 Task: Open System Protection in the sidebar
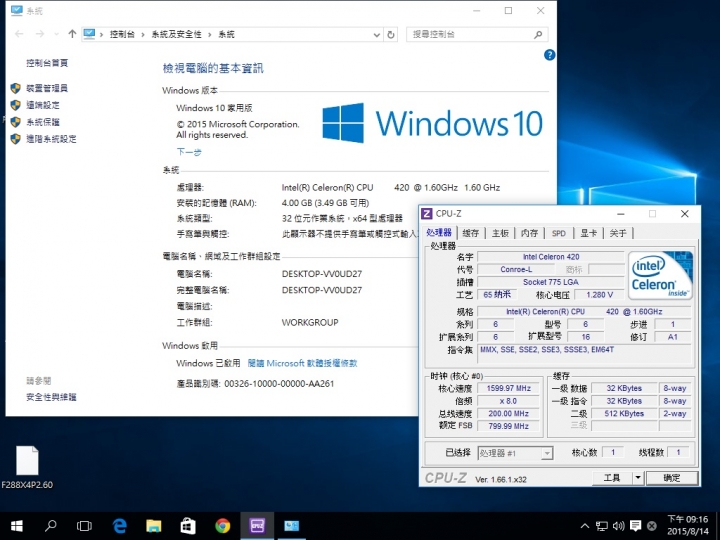43,122
